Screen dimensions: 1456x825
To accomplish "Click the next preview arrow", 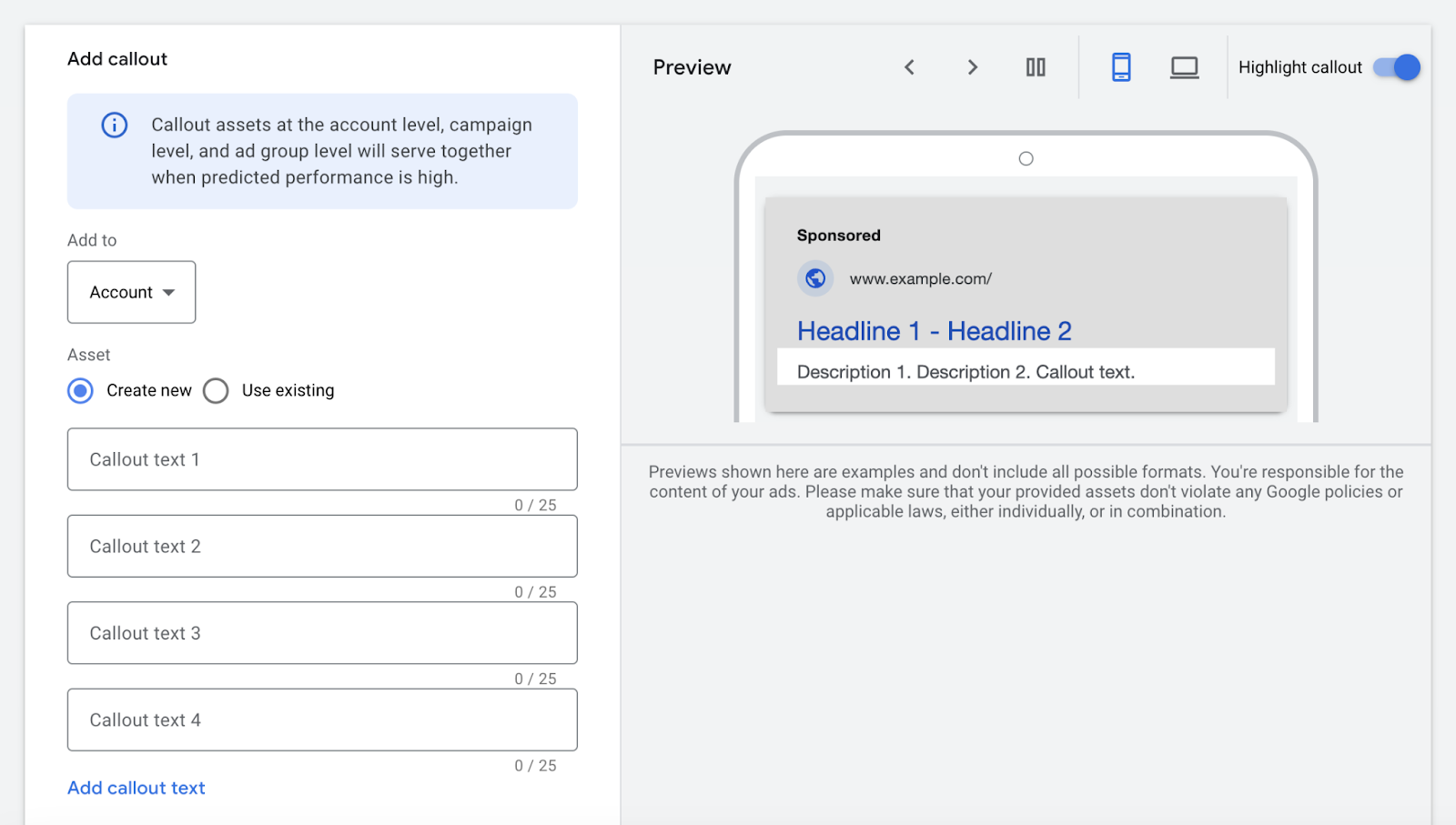I will [973, 66].
